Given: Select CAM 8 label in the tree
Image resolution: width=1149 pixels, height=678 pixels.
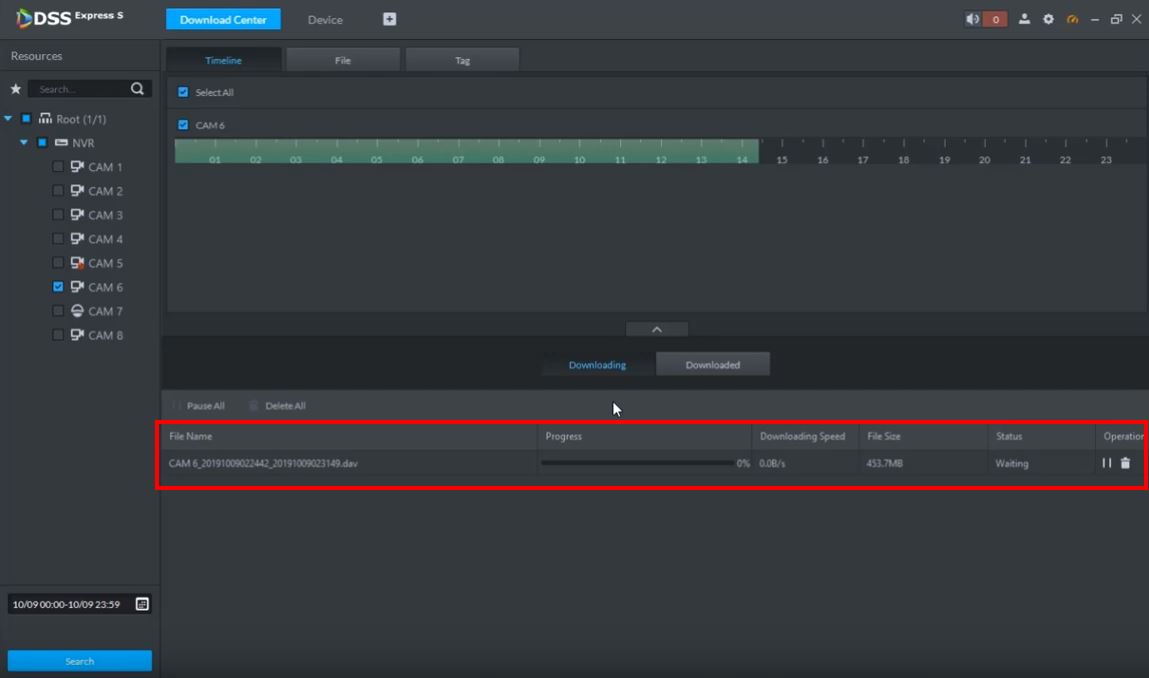Looking at the screenshot, I should (106, 335).
